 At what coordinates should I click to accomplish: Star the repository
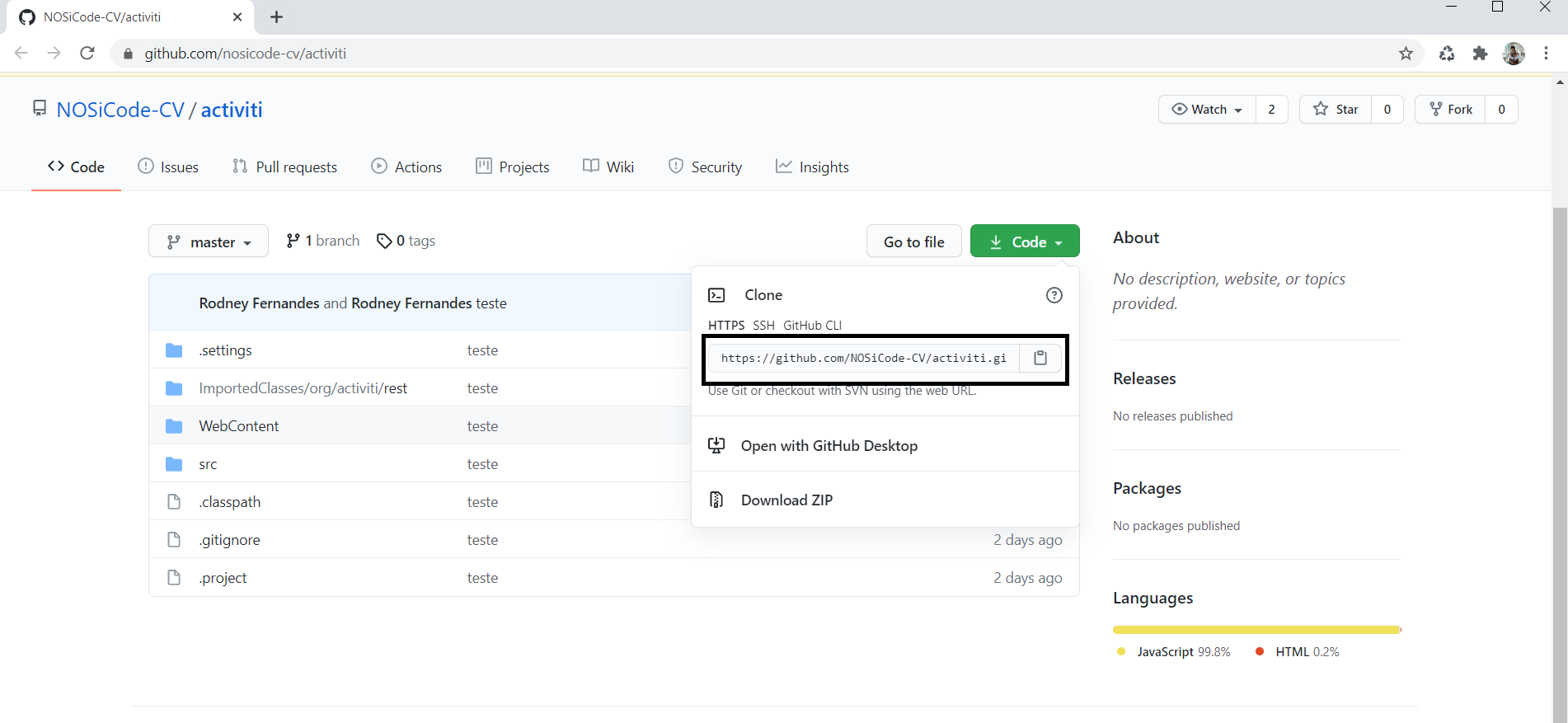coord(1336,110)
